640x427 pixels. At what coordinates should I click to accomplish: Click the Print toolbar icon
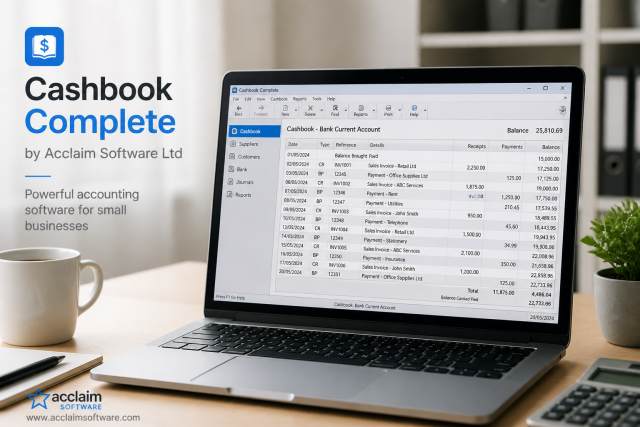pyautogui.click(x=388, y=108)
